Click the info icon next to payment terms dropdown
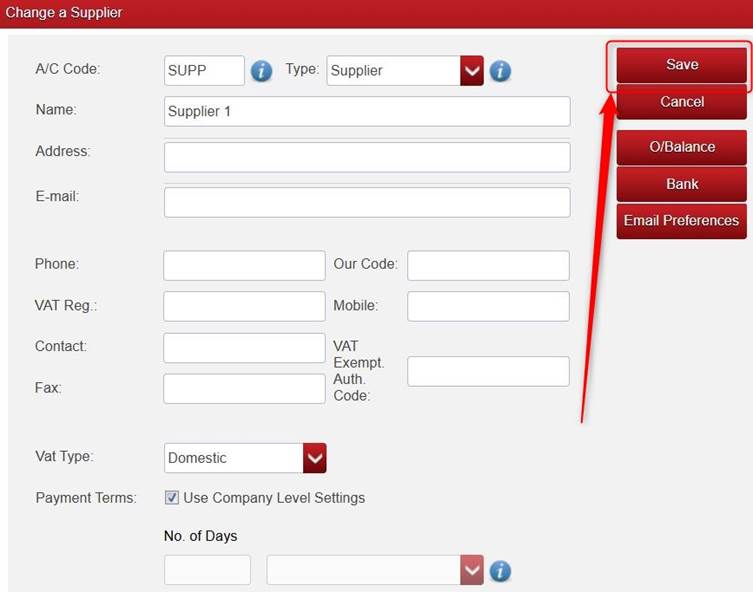Viewport: 753px width, 592px height. [500, 571]
